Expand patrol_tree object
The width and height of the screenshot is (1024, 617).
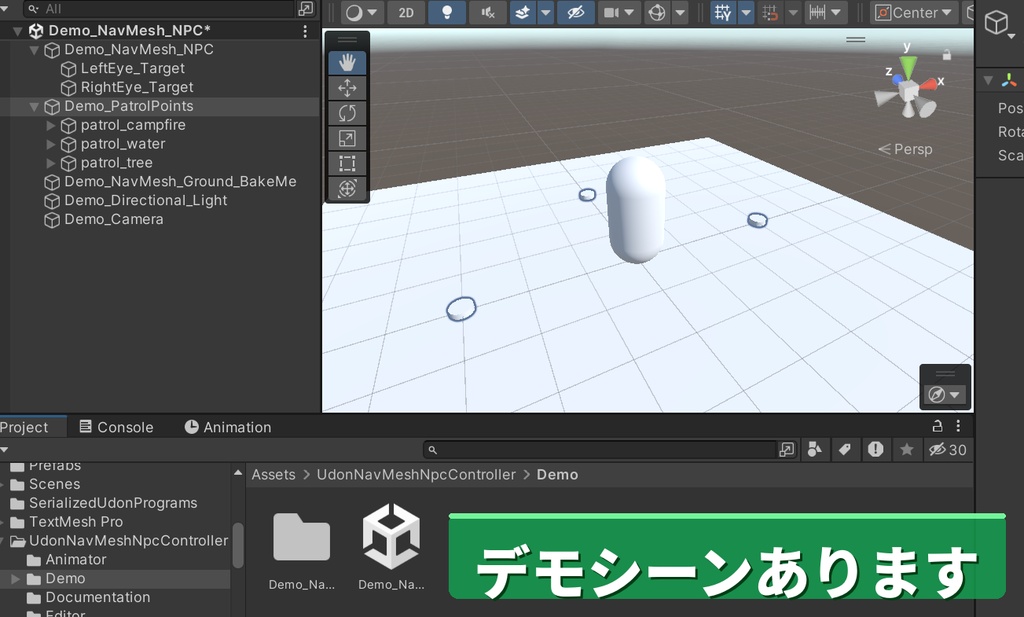(x=50, y=163)
